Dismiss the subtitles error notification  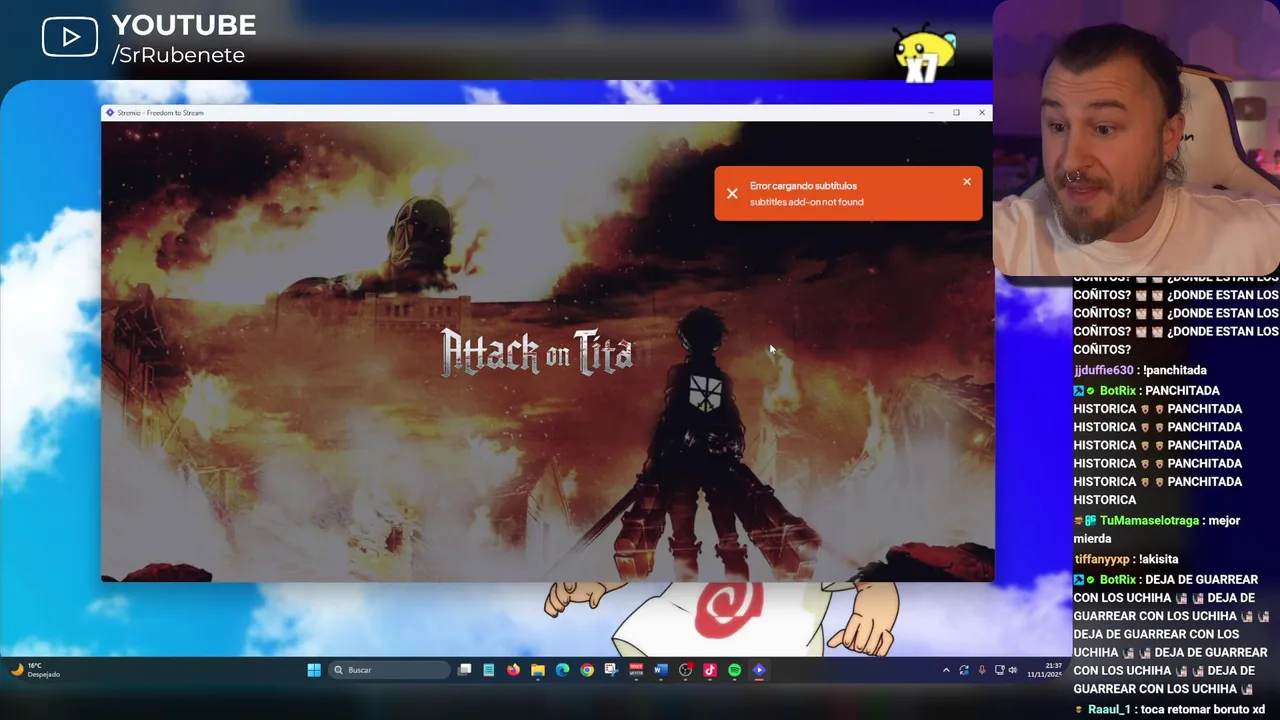click(967, 182)
